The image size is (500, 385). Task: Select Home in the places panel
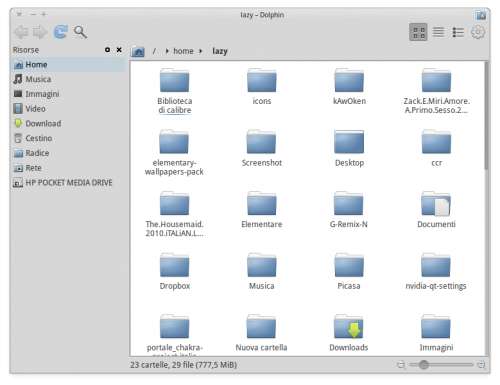click(69, 65)
